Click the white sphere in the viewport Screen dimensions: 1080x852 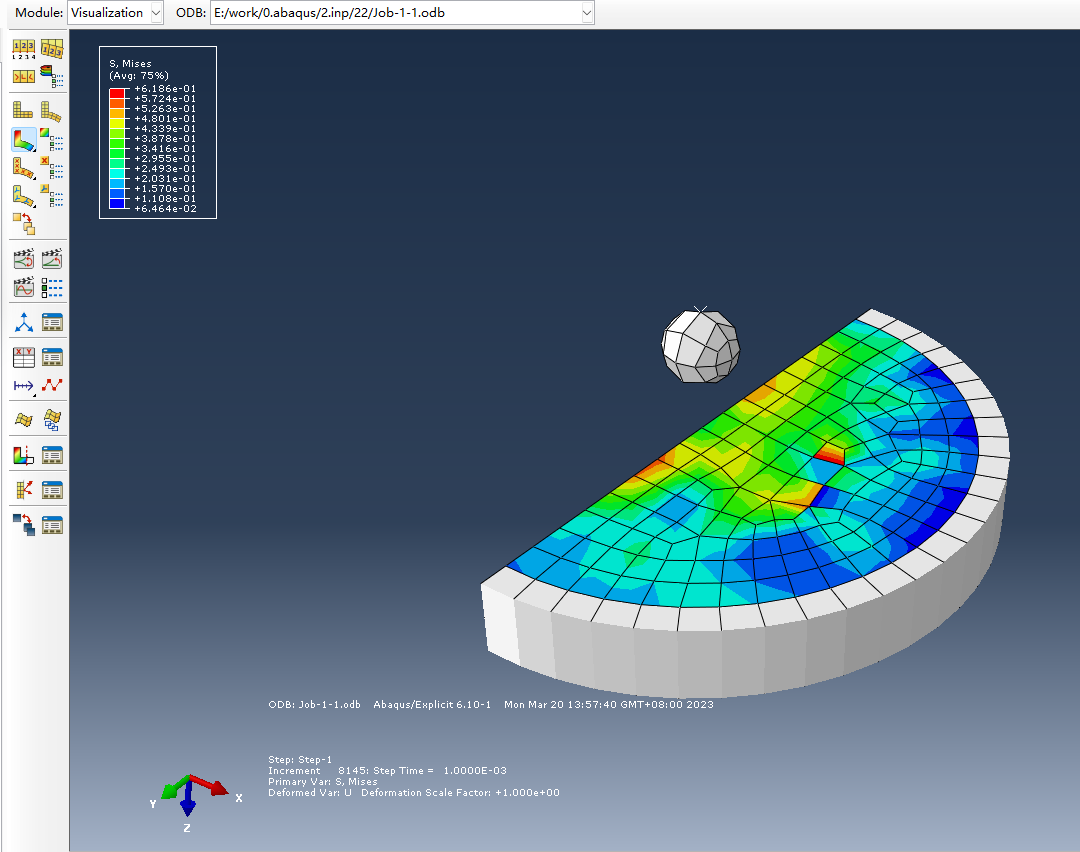click(701, 345)
